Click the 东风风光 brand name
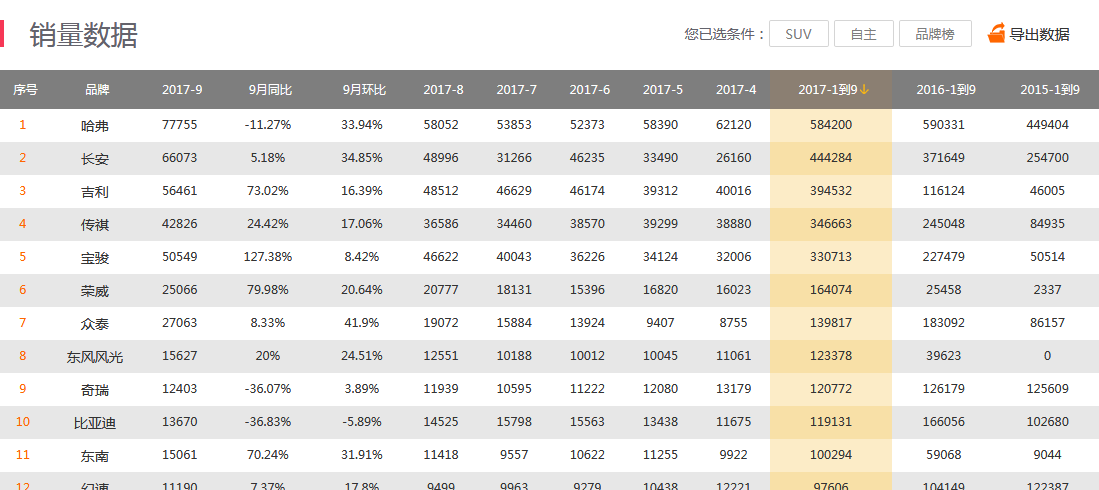Image resolution: width=1099 pixels, height=490 pixels. [x=95, y=357]
